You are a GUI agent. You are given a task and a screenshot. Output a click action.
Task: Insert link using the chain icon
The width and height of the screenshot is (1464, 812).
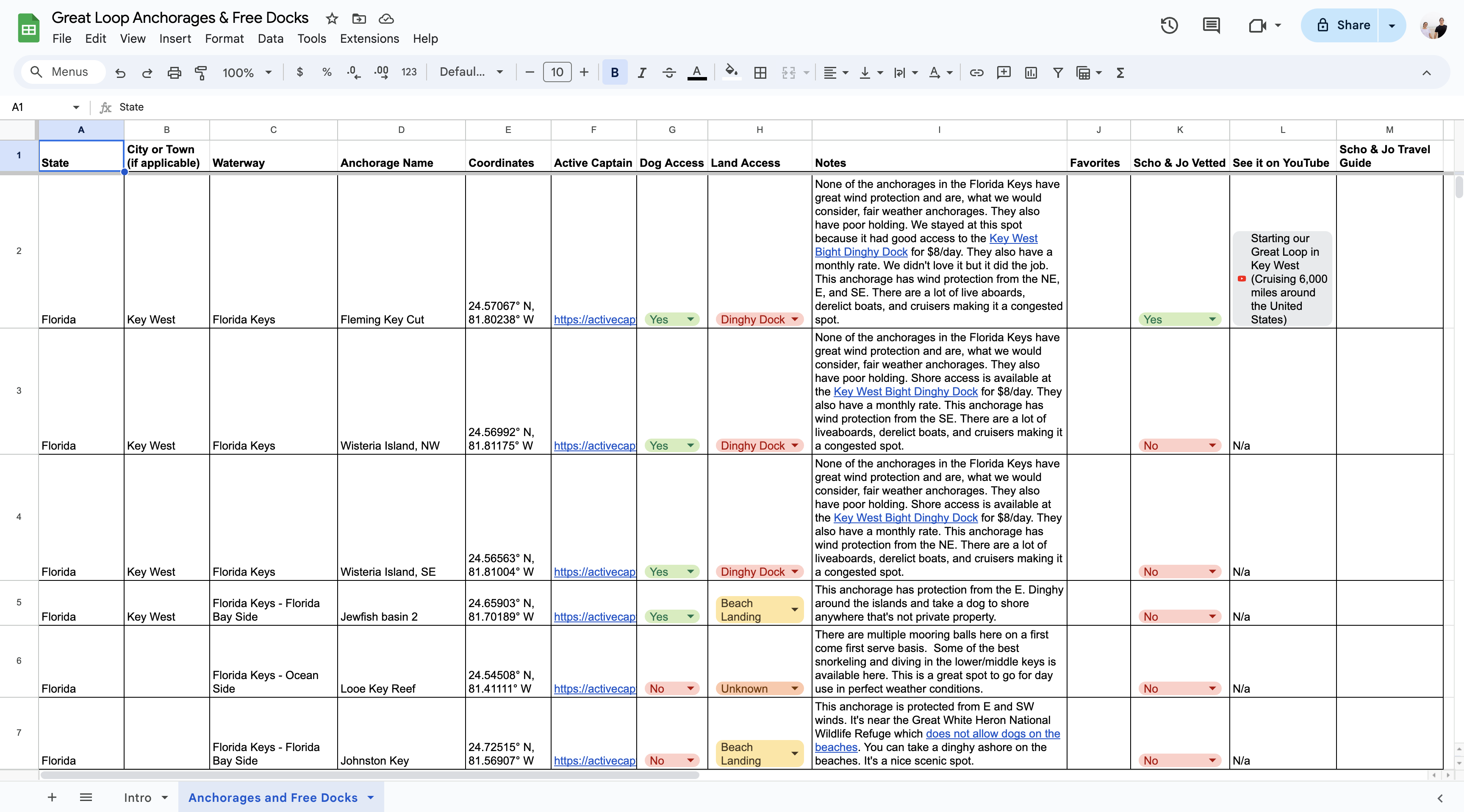pyautogui.click(x=976, y=72)
